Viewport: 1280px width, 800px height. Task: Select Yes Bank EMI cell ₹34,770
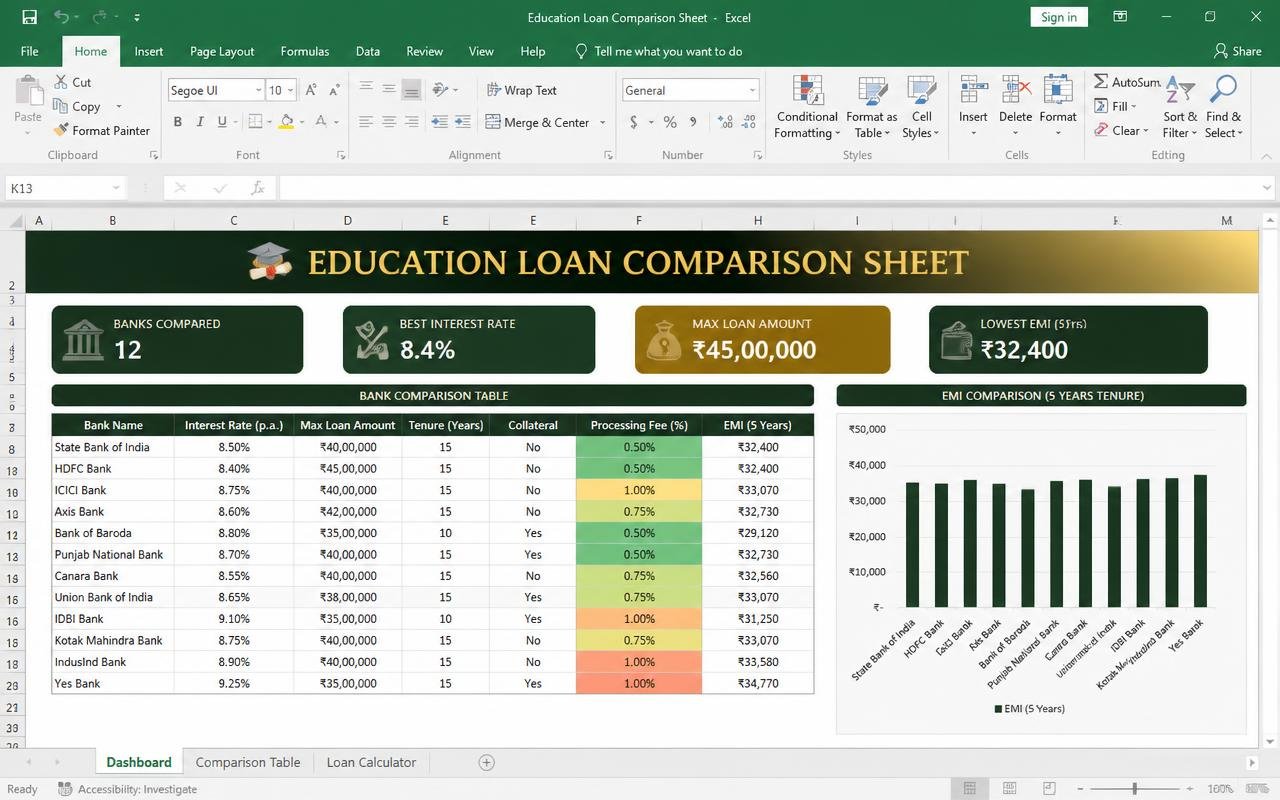coord(758,684)
